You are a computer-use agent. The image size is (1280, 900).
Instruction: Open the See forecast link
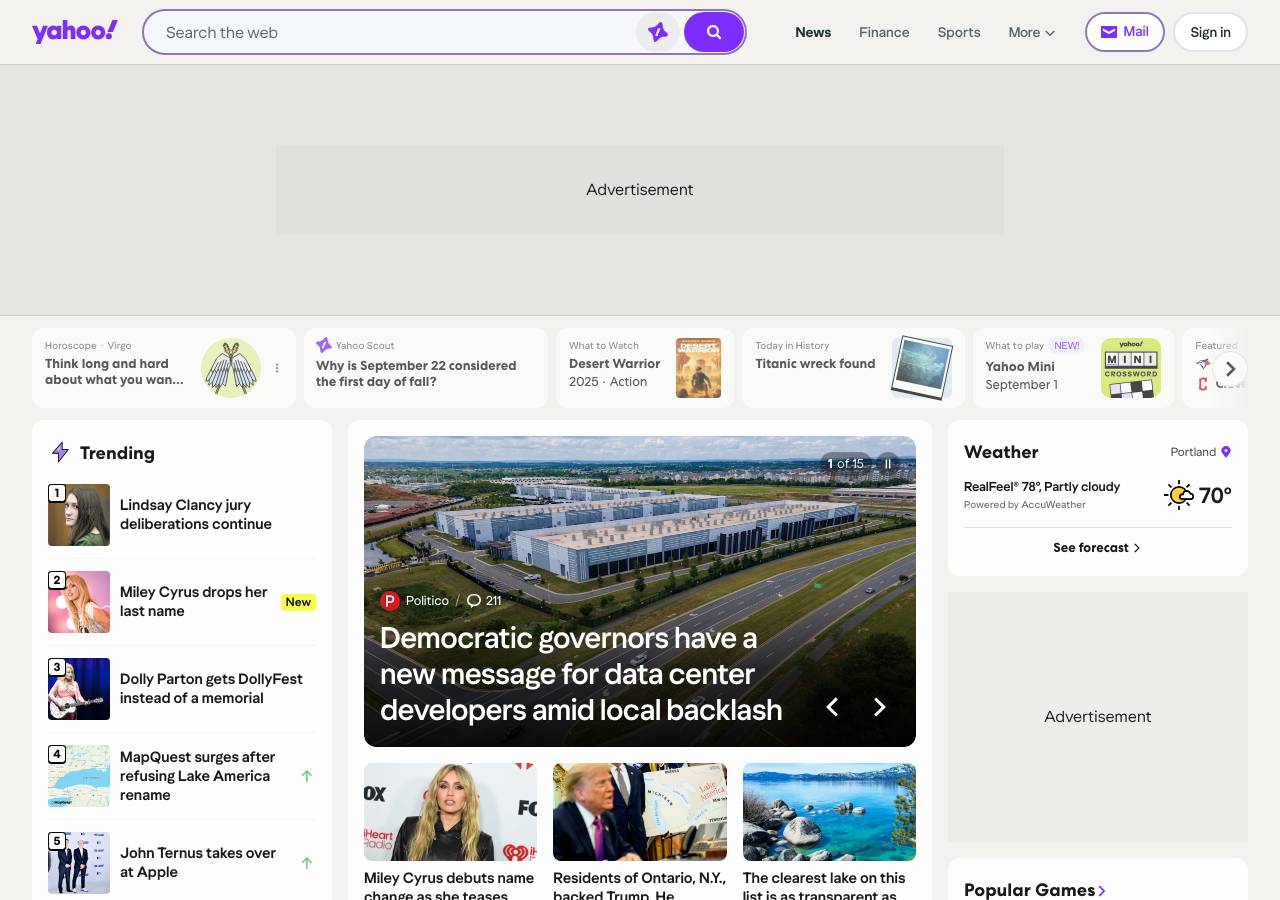tap(1097, 548)
